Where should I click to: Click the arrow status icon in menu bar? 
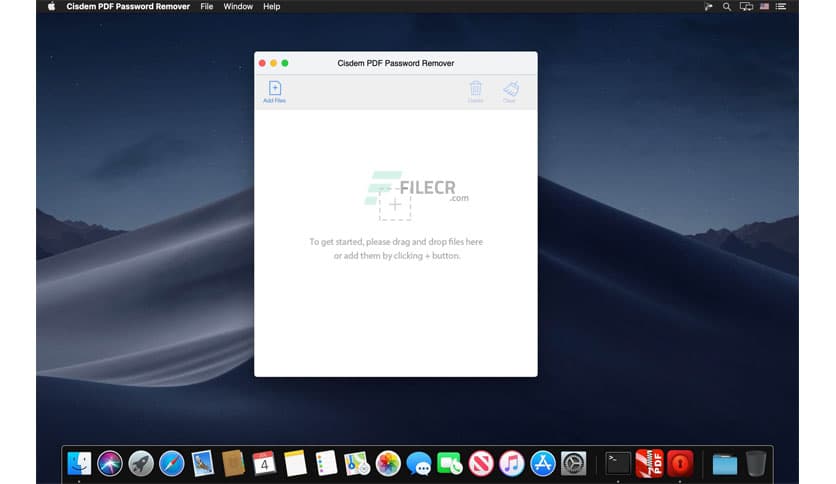(708, 6)
